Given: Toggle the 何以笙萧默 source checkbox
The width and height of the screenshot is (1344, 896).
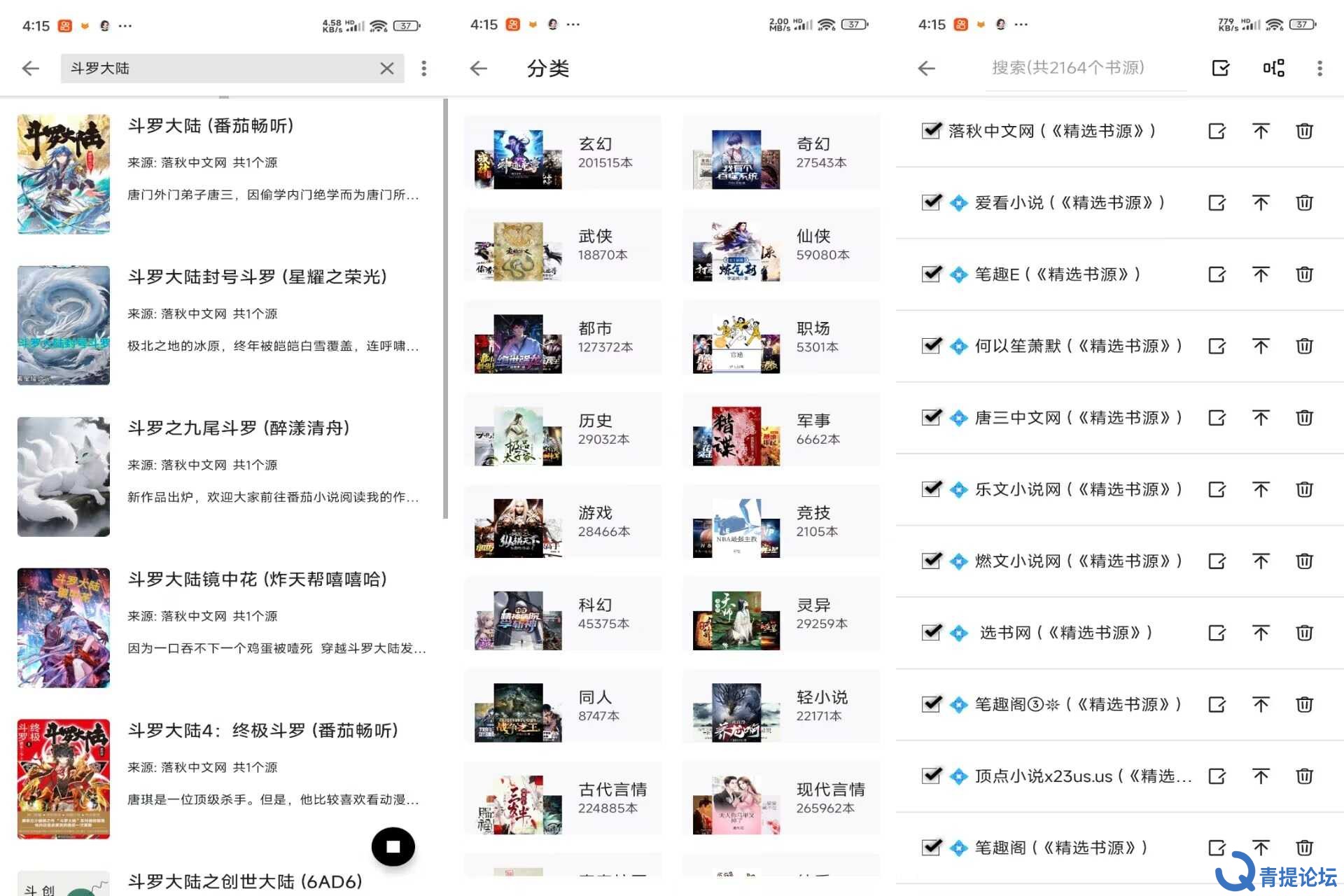Looking at the screenshot, I should click(x=931, y=345).
